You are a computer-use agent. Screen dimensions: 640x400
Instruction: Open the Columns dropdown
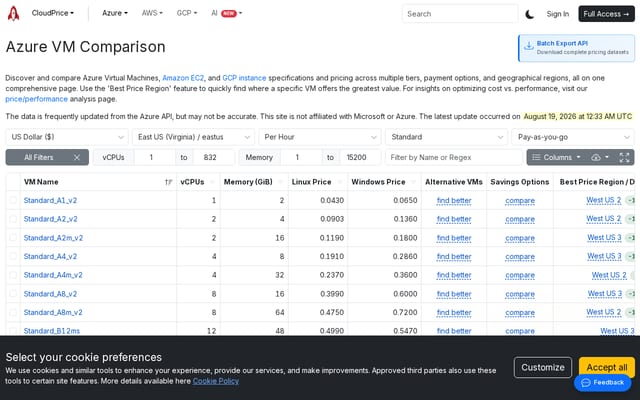click(x=556, y=157)
